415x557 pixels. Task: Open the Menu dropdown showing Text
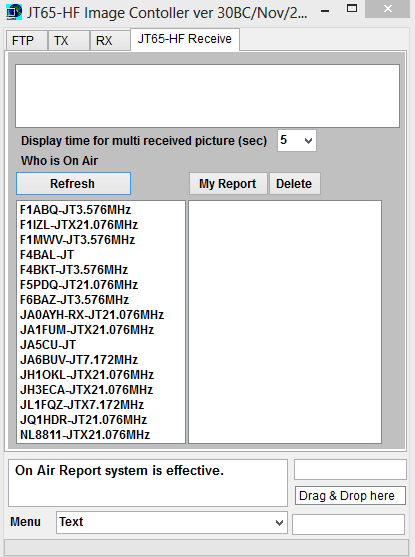pos(172,523)
